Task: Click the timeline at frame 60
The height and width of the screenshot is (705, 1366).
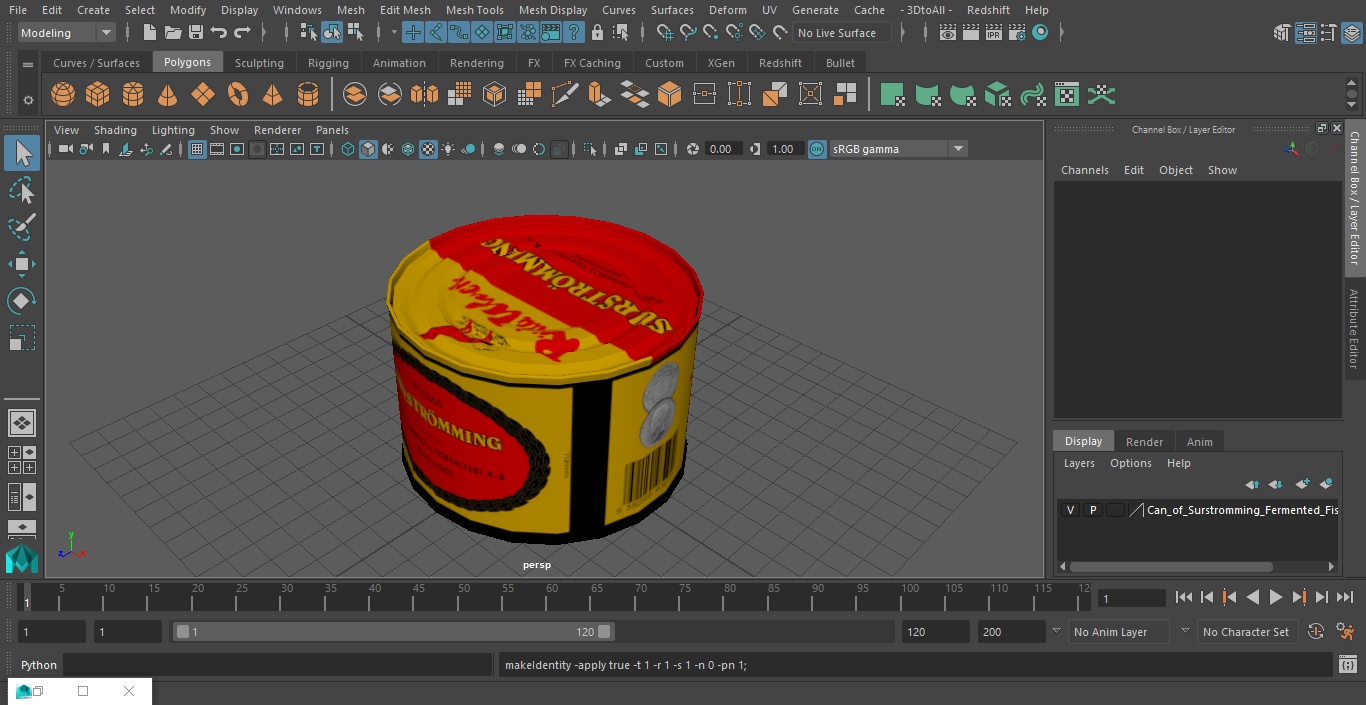Action: click(x=552, y=597)
